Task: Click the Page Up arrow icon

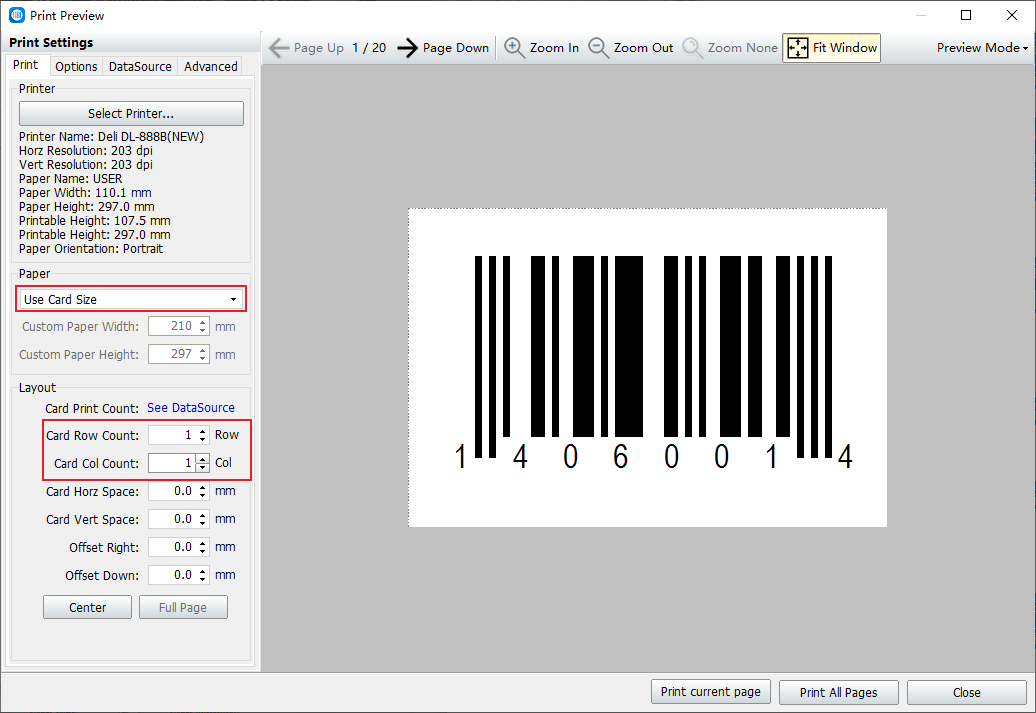Action: 279,48
